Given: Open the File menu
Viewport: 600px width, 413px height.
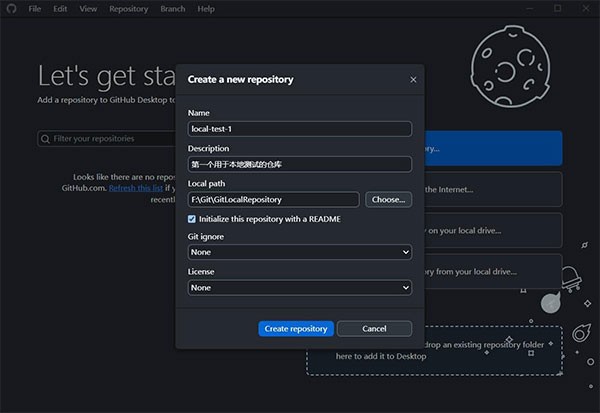Looking at the screenshot, I should pos(34,9).
